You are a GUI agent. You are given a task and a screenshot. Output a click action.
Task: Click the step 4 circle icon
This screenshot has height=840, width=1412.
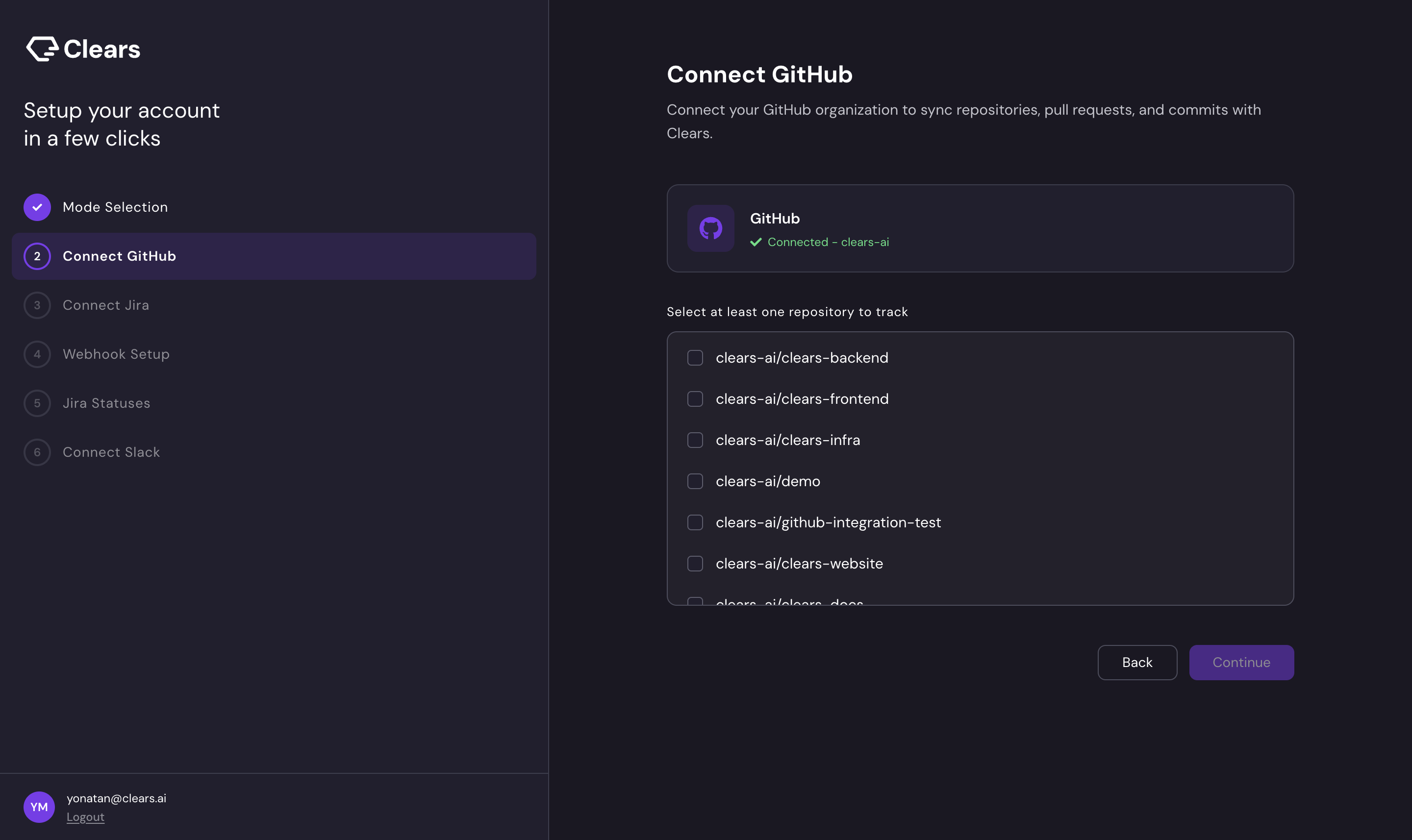pyautogui.click(x=37, y=354)
